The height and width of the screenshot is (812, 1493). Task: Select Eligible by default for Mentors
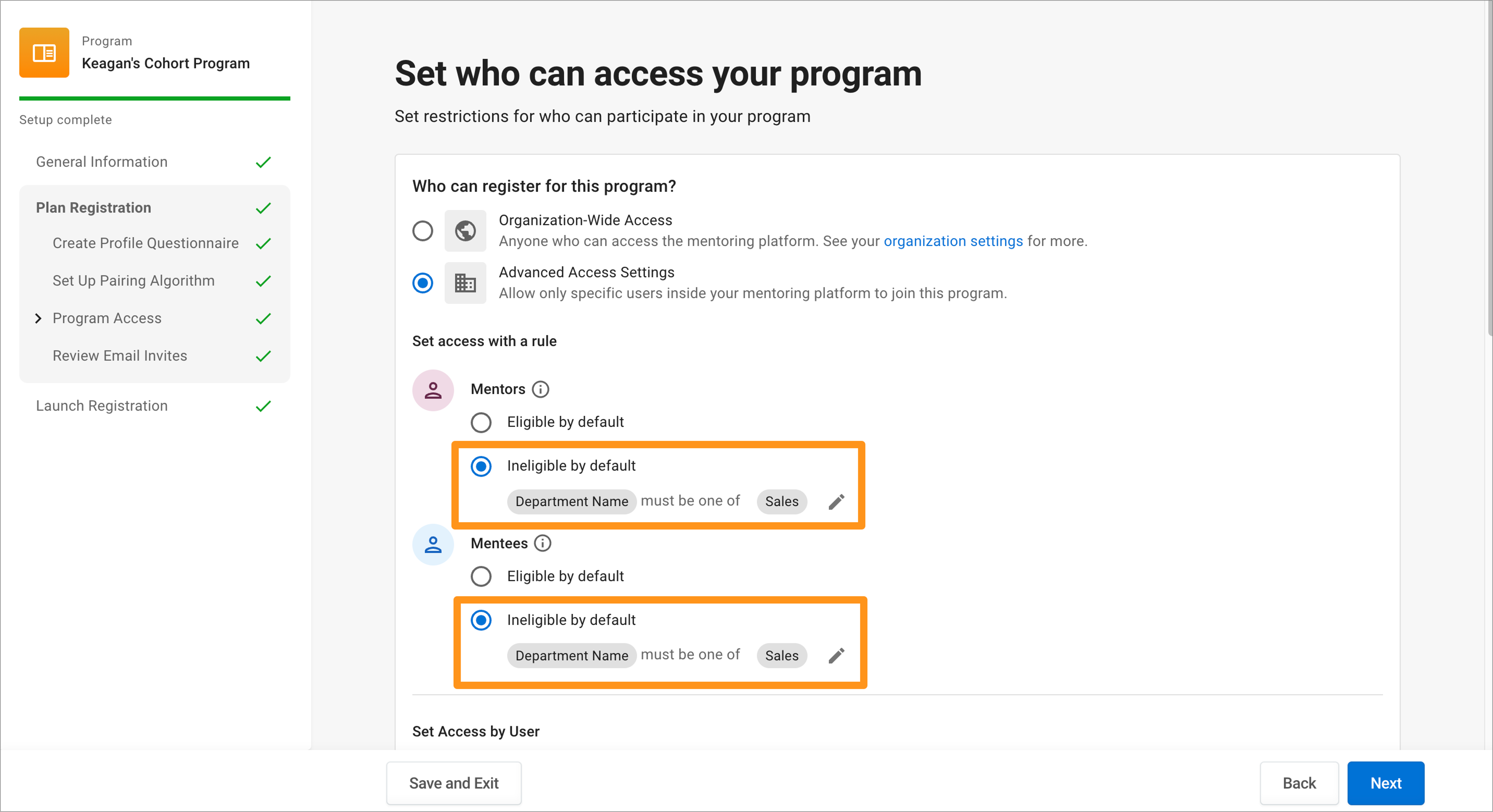point(481,422)
